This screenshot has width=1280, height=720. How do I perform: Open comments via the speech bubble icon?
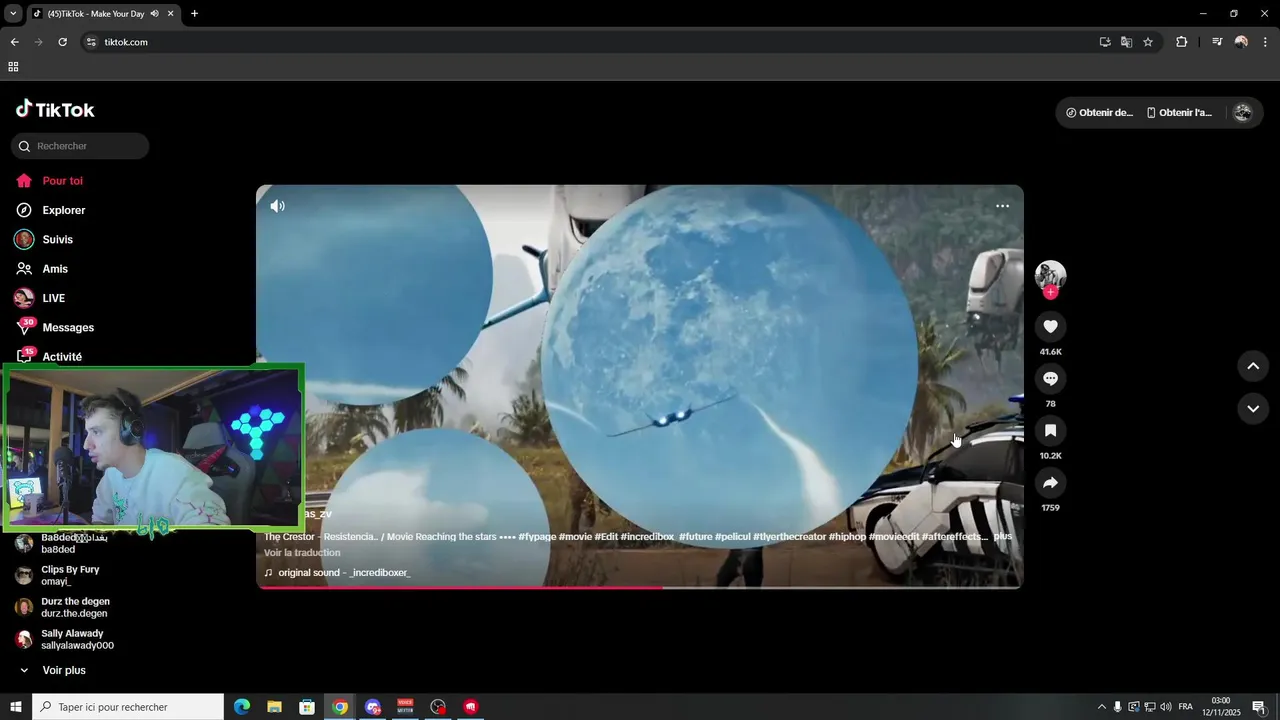[x=1050, y=379]
